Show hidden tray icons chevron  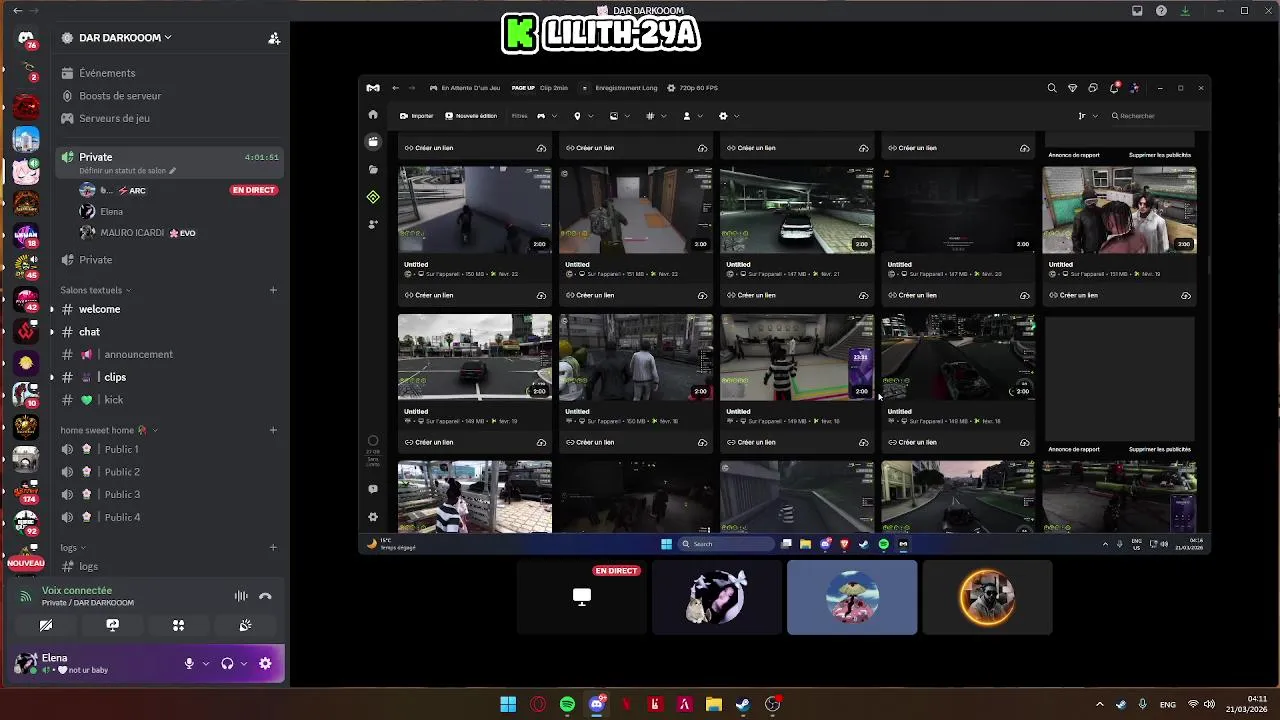pos(1100,704)
